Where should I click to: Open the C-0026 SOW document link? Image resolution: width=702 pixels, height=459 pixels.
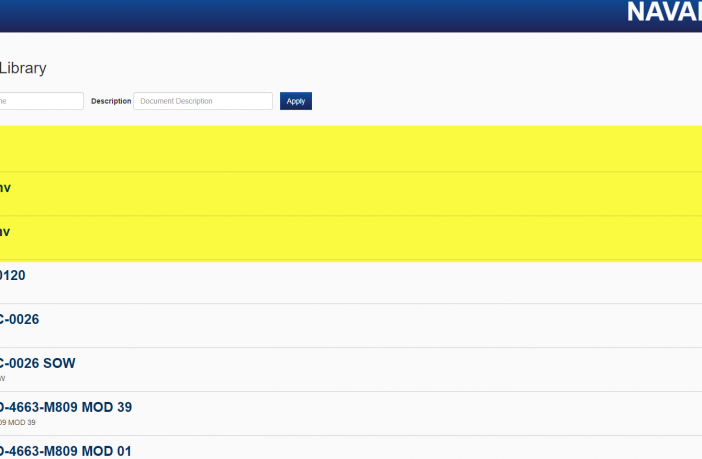pyautogui.click(x=37, y=363)
